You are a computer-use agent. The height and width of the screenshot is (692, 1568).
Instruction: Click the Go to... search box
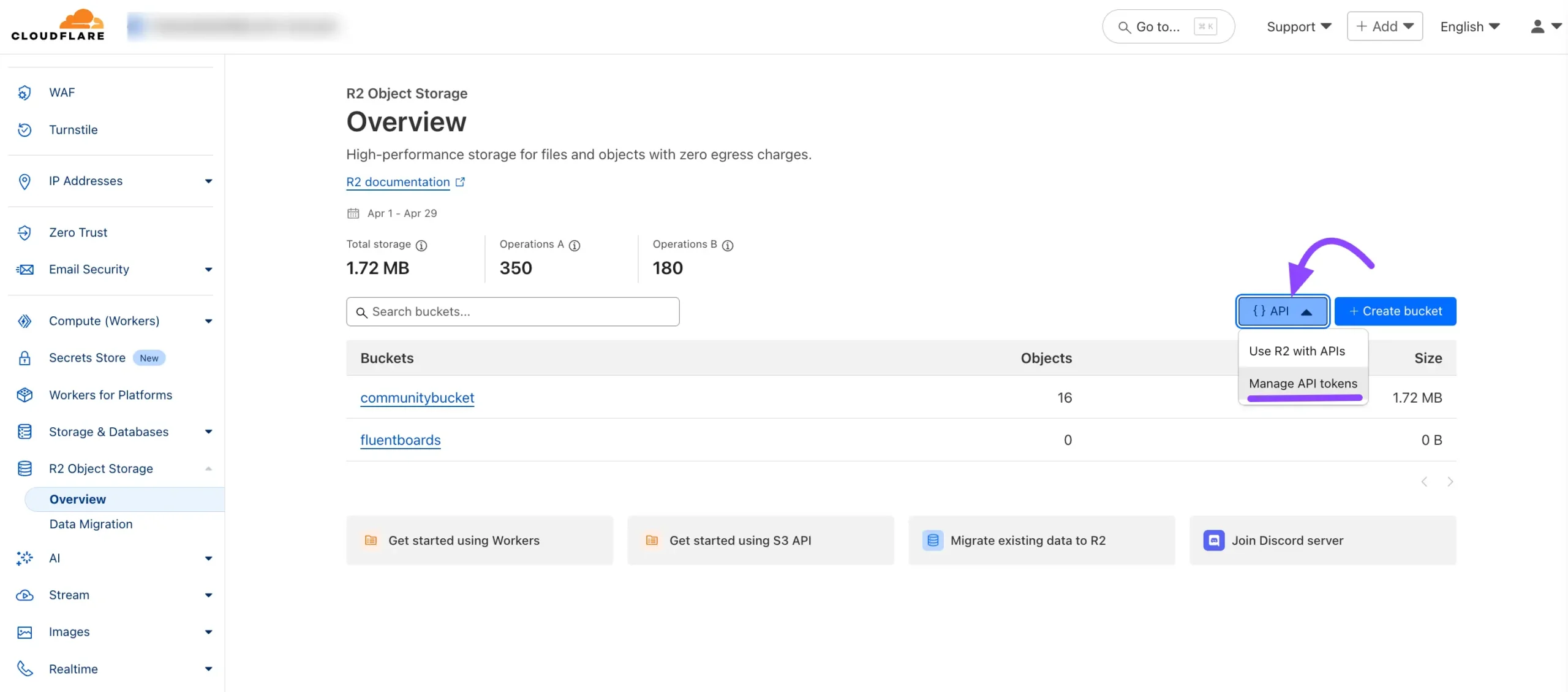(1168, 26)
